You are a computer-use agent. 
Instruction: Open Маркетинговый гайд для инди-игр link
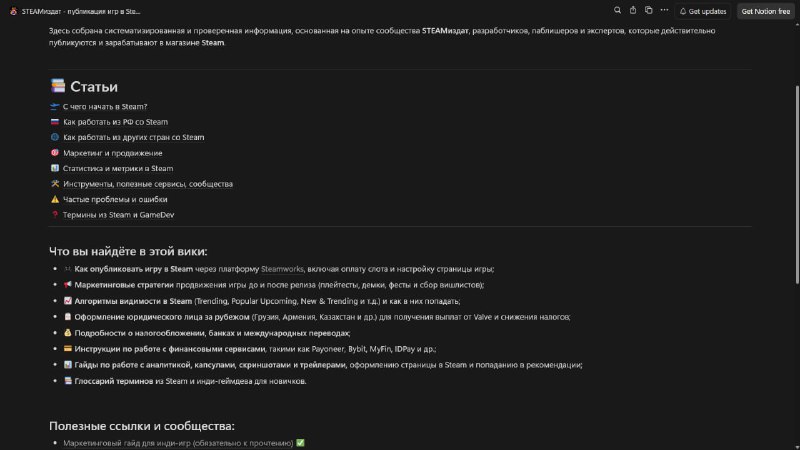pyautogui.click(x=178, y=443)
